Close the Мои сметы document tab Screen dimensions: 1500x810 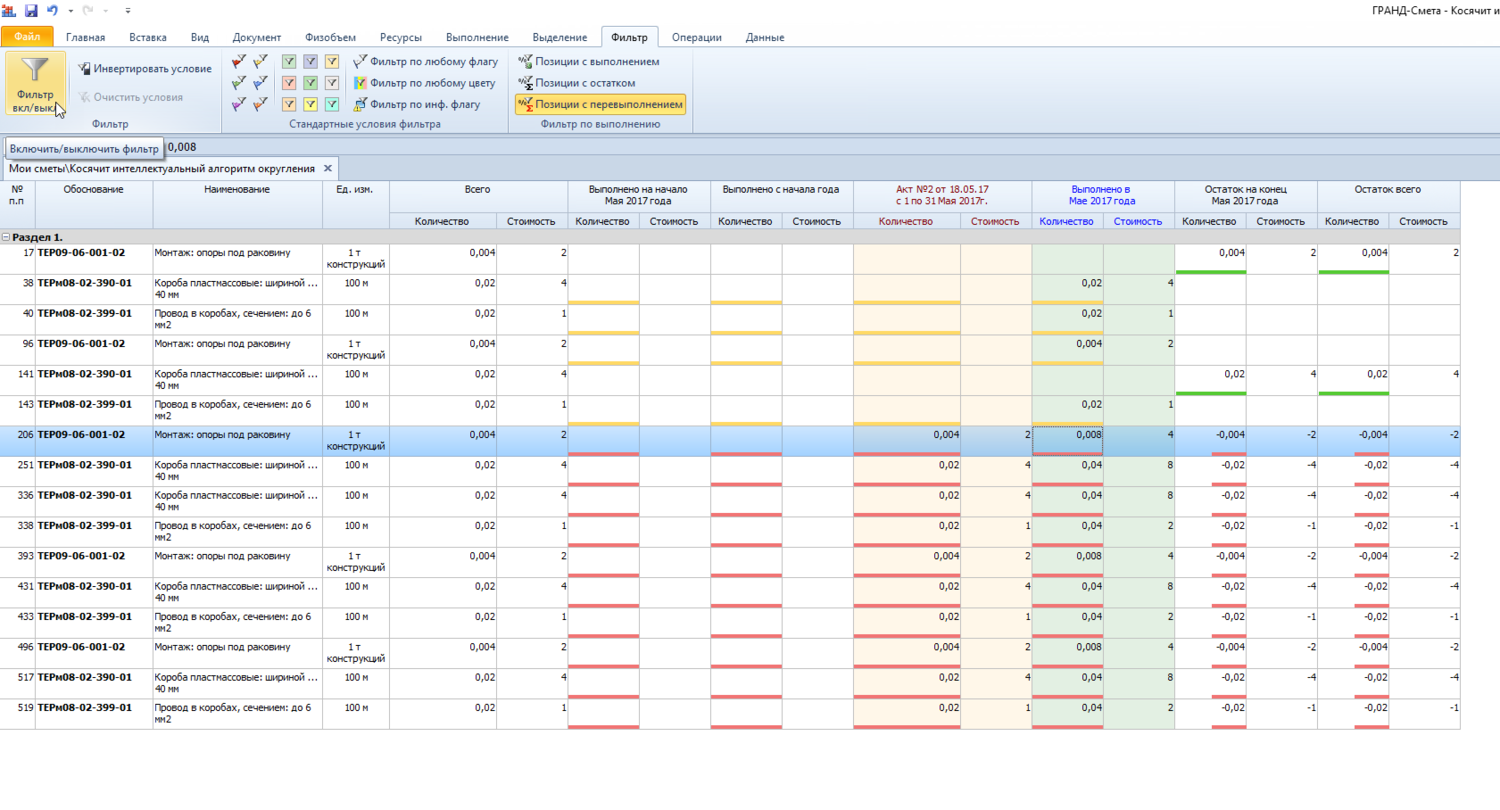tap(327, 168)
